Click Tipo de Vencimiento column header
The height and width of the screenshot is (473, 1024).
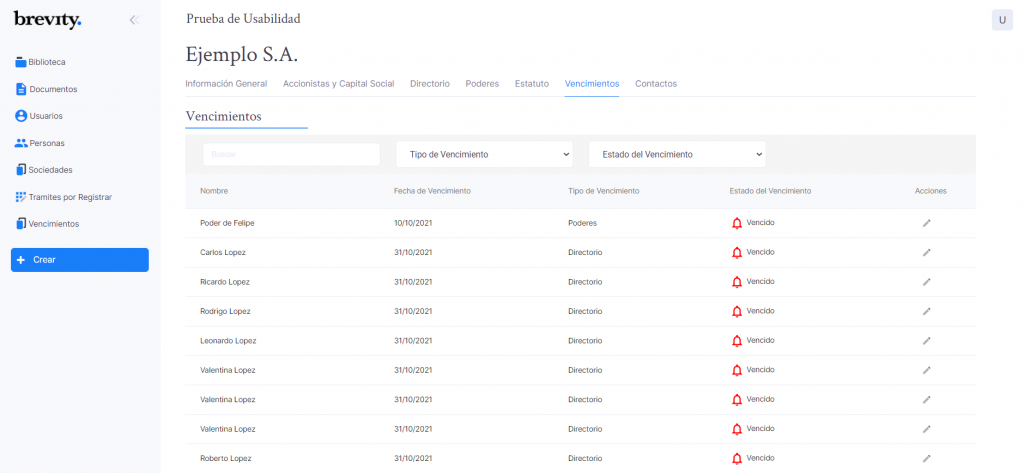pyautogui.click(x=603, y=191)
